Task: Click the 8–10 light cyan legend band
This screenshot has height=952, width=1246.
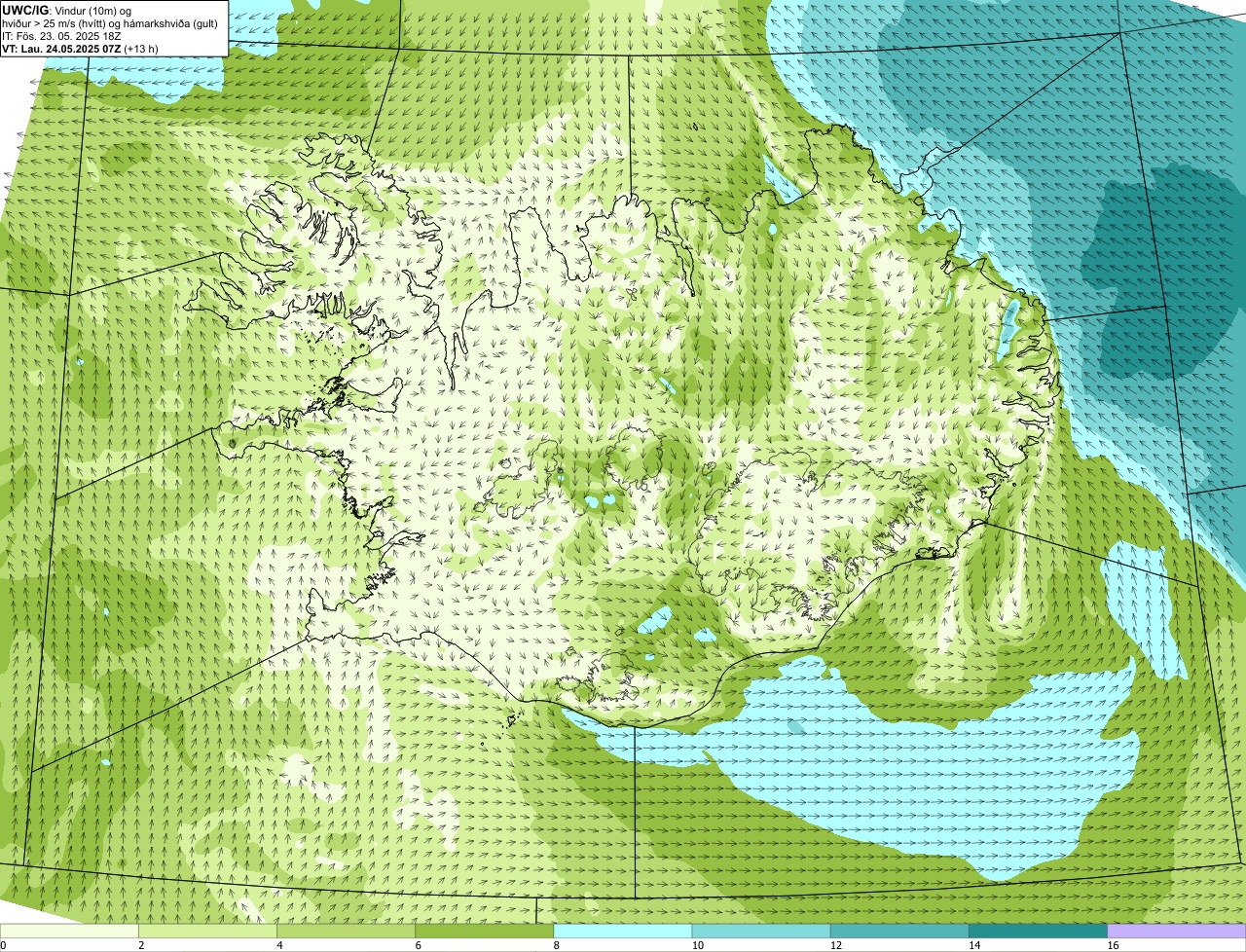Action: coord(623,931)
